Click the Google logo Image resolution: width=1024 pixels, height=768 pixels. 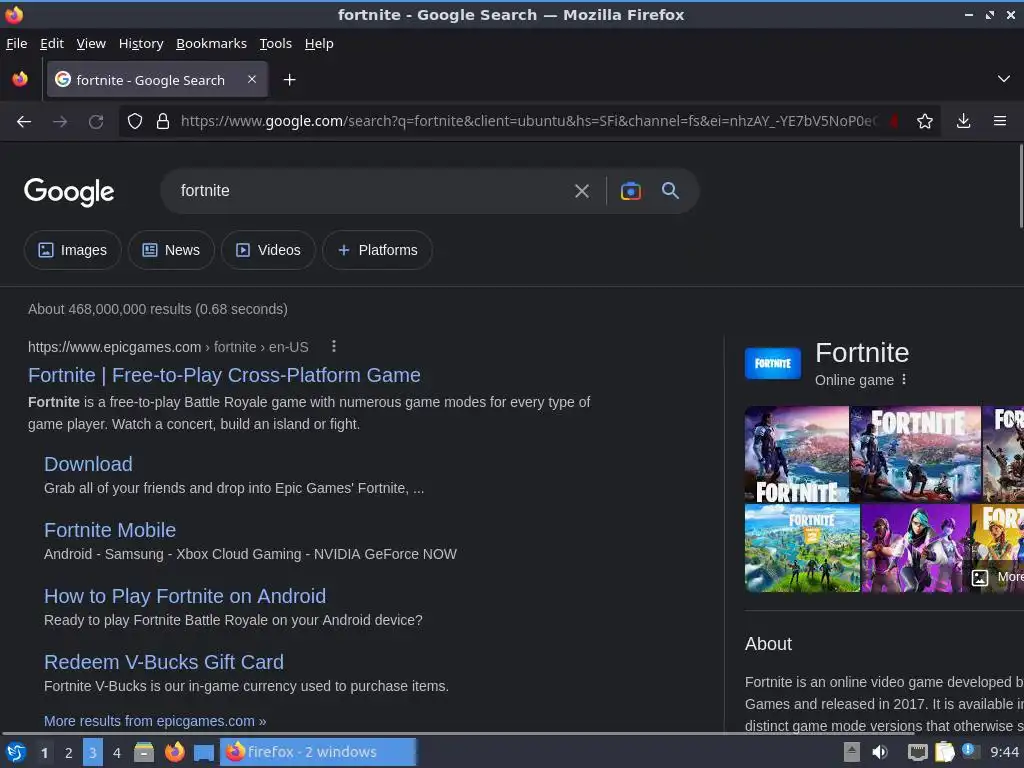tap(69, 192)
